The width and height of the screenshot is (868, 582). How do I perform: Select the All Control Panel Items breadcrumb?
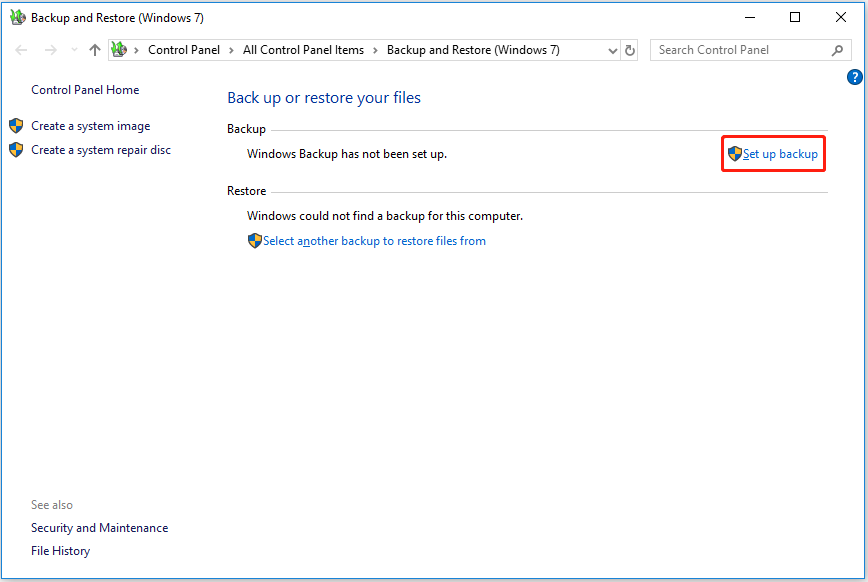(x=303, y=50)
